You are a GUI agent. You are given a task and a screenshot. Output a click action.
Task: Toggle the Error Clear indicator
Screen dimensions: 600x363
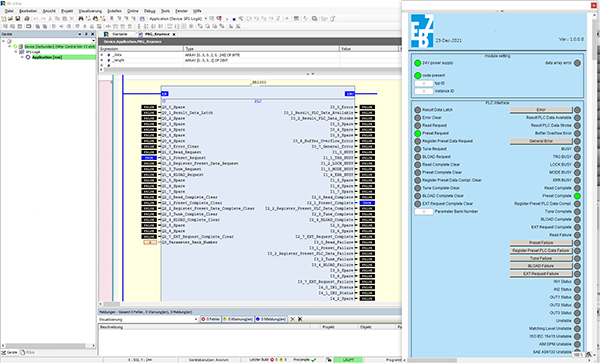[417, 118]
